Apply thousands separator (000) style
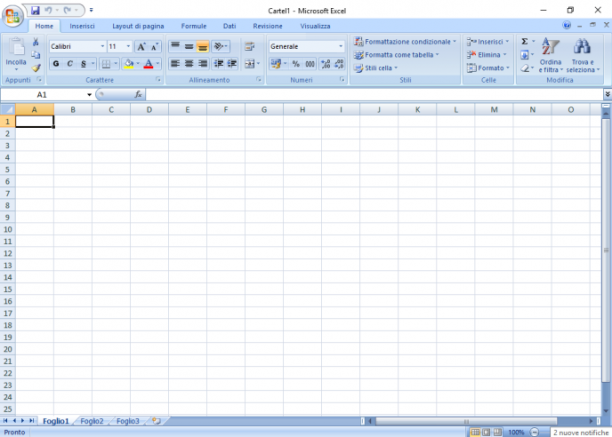612x437 pixels. coord(310,64)
